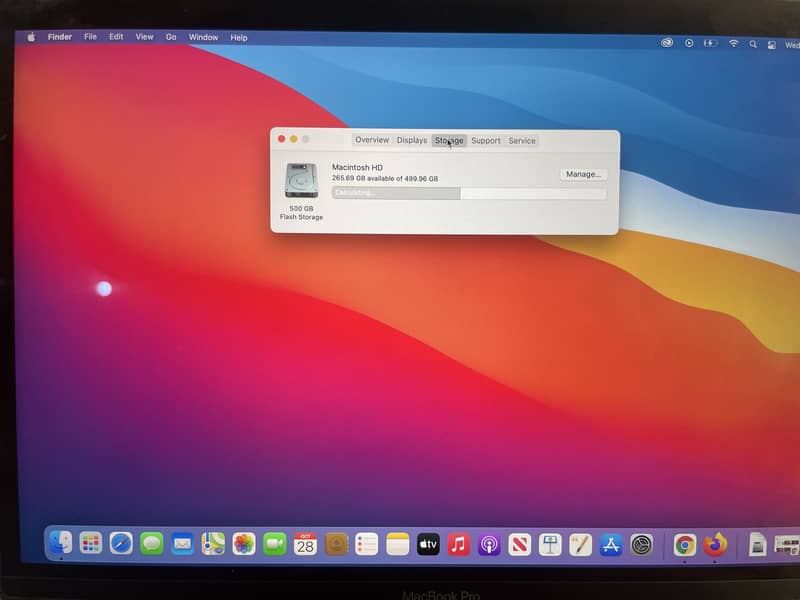Open the Go menu
Image resolution: width=800 pixels, height=600 pixels.
pyautogui.click(x=171, y=37)
